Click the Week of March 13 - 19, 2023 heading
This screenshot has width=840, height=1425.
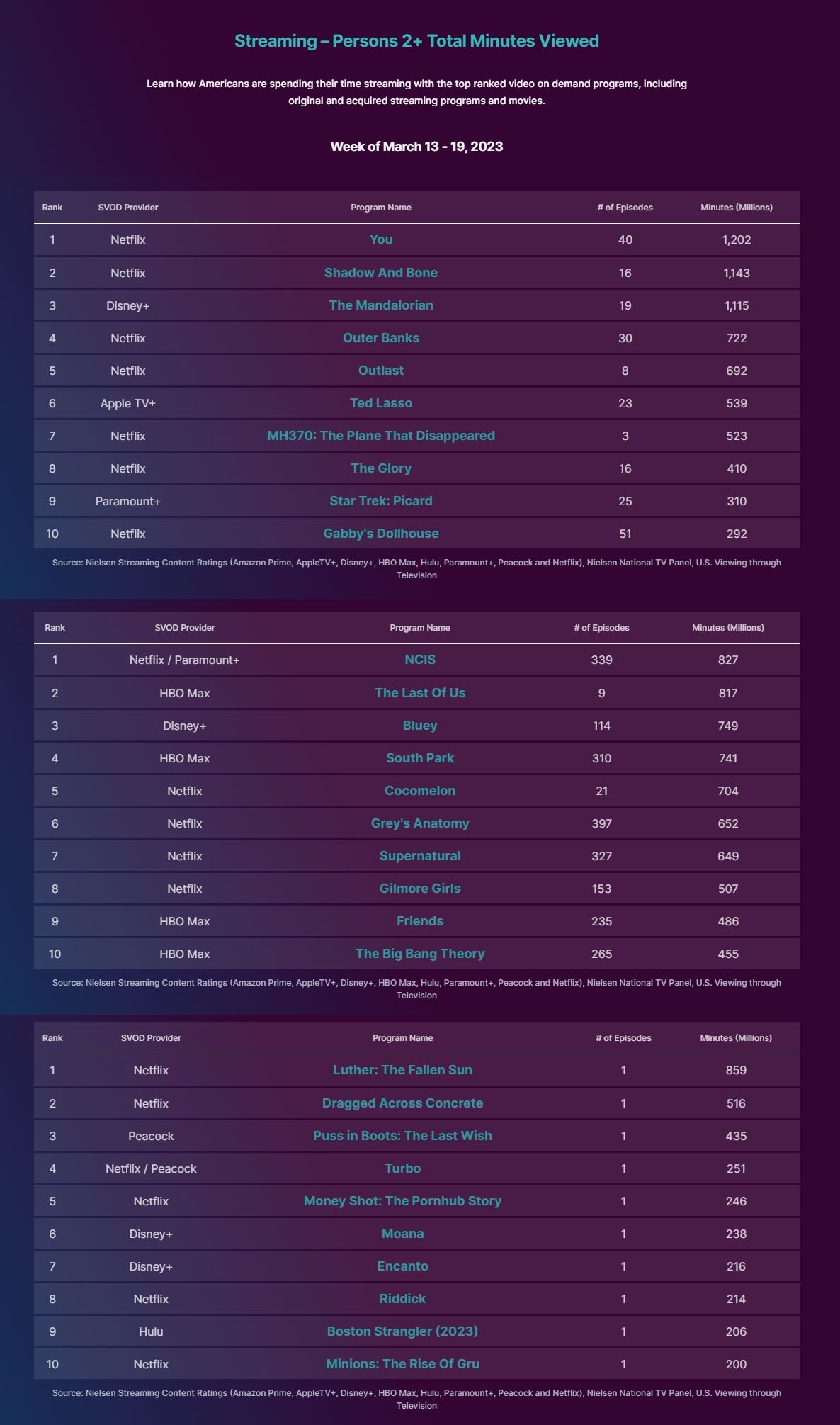point(416,147)
